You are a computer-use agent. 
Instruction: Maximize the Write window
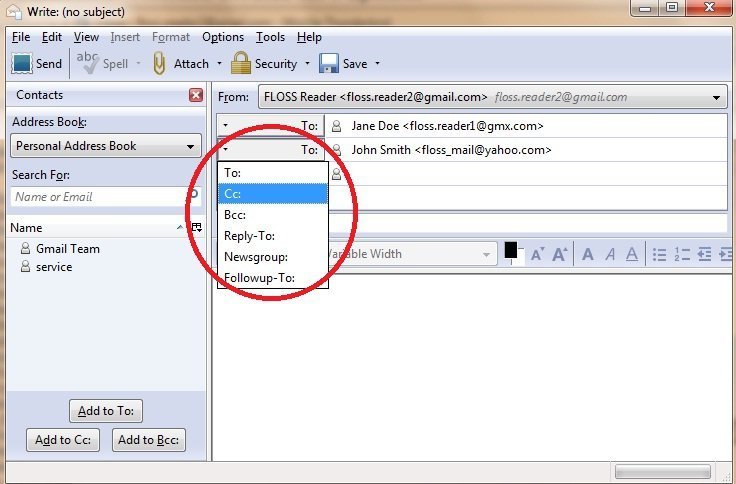pyautogui.click(x=672, y=8)
